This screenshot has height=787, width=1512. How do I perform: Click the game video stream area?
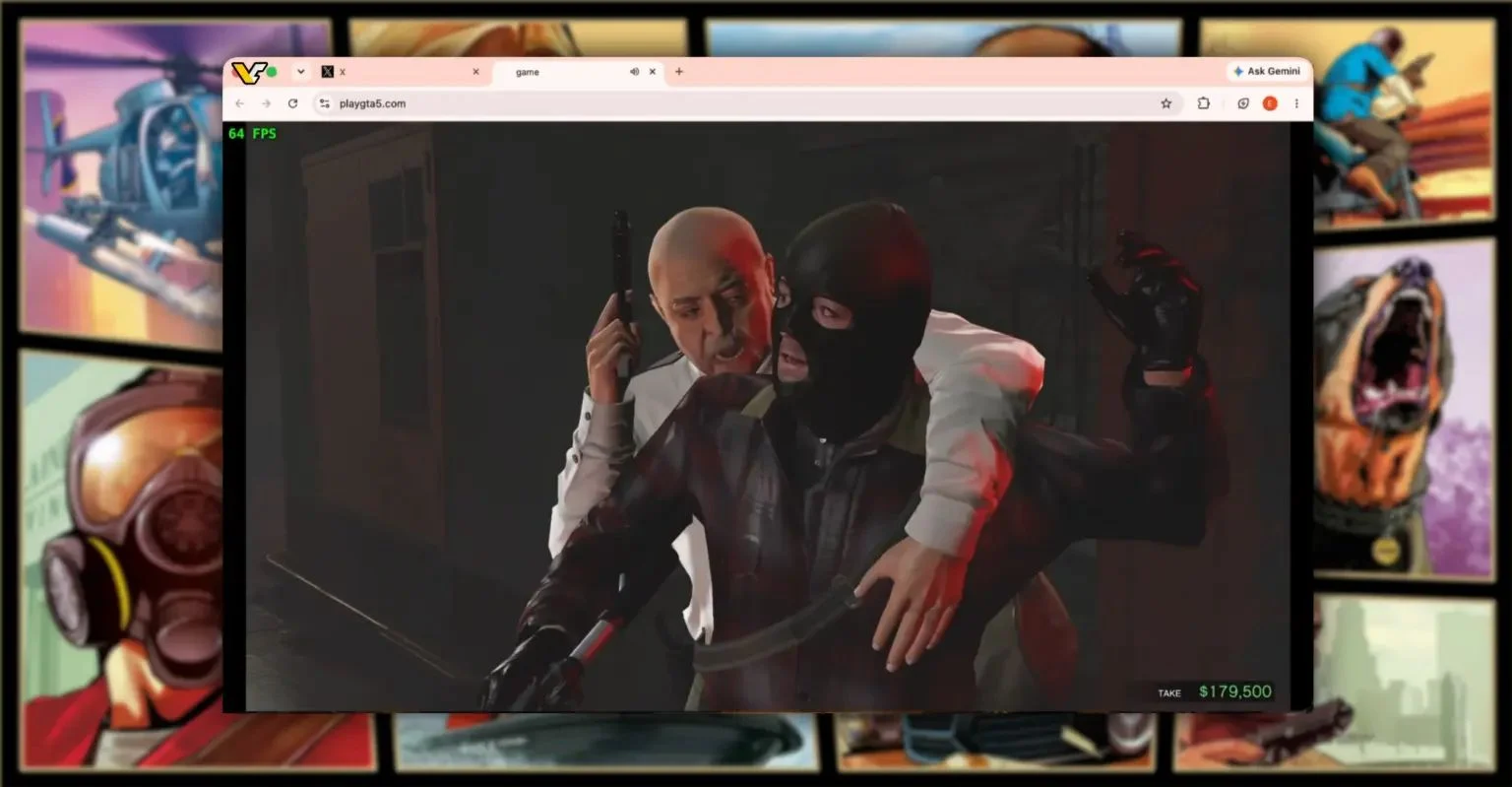pos(768,416)
